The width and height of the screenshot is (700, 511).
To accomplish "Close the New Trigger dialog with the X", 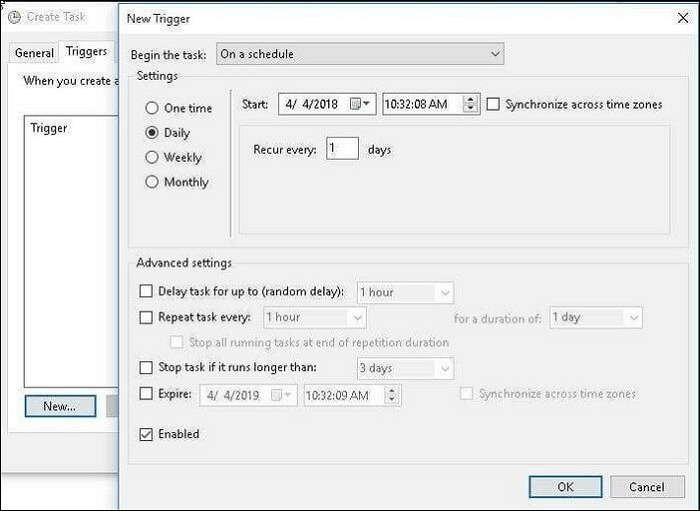I will click(683, 18).
